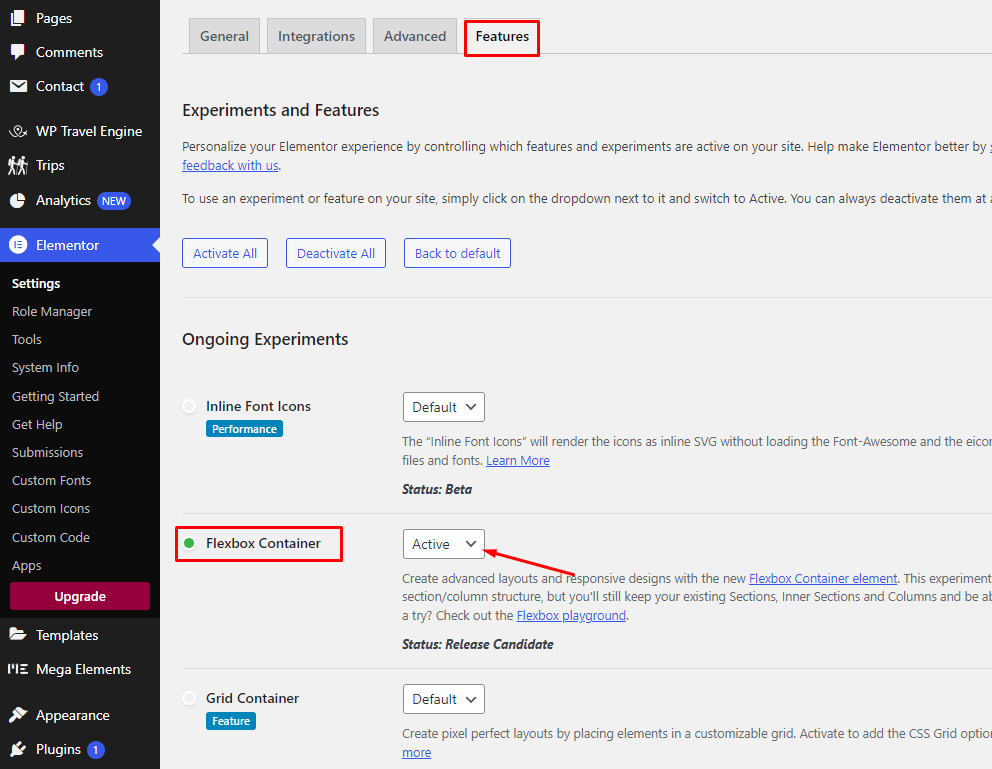Image resolution: width=992 pixels, height=769 pixels.
Task: Click the Plugins update count badge
Action: coord(96,750)
